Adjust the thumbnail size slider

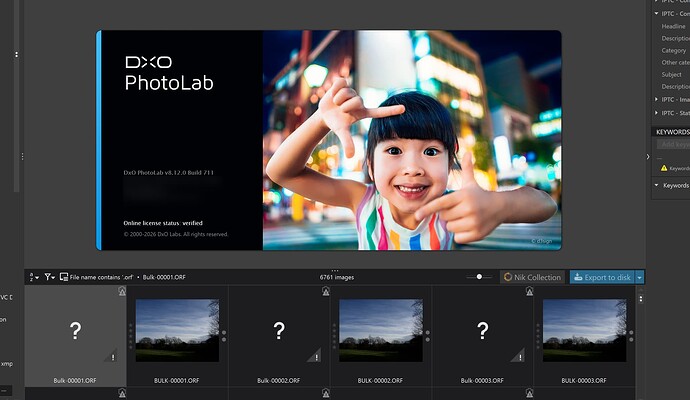[480, 277]
